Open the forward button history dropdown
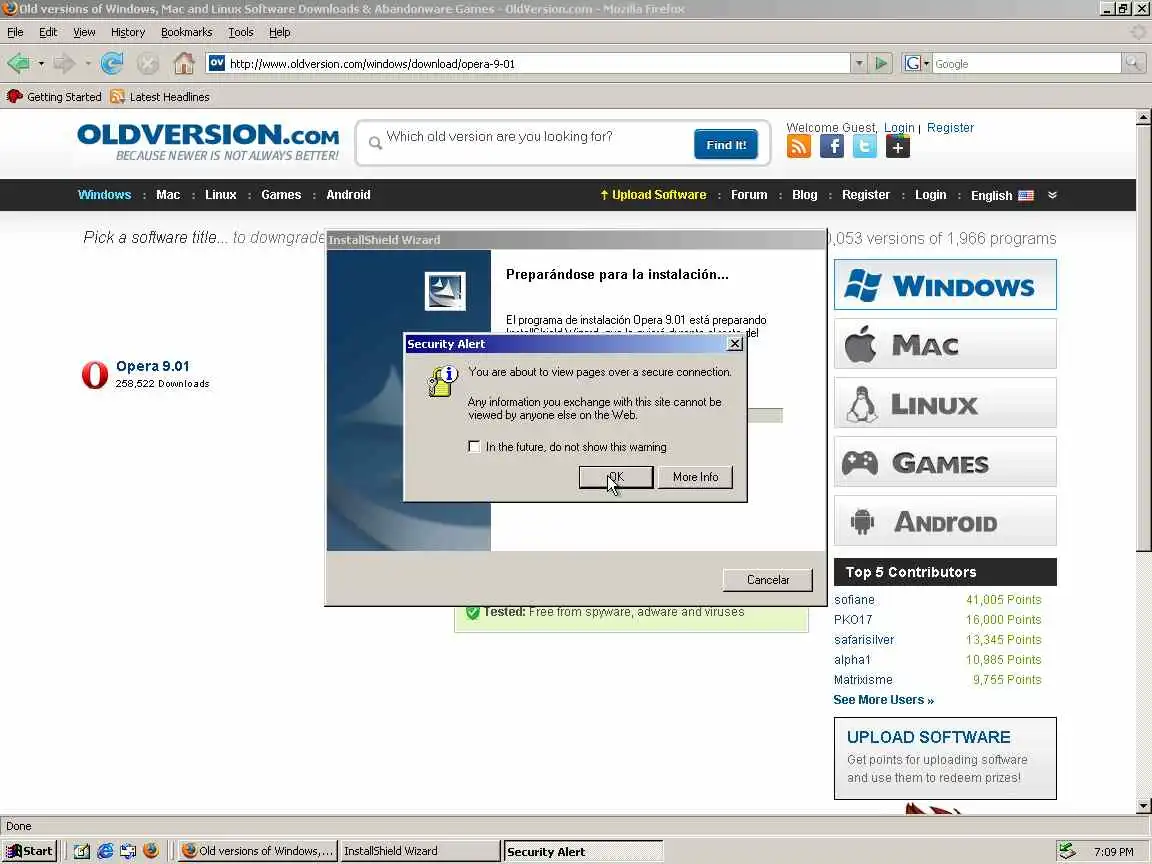Image resolution: width=1152 pixels, height=864 pixels. (87, 63)
